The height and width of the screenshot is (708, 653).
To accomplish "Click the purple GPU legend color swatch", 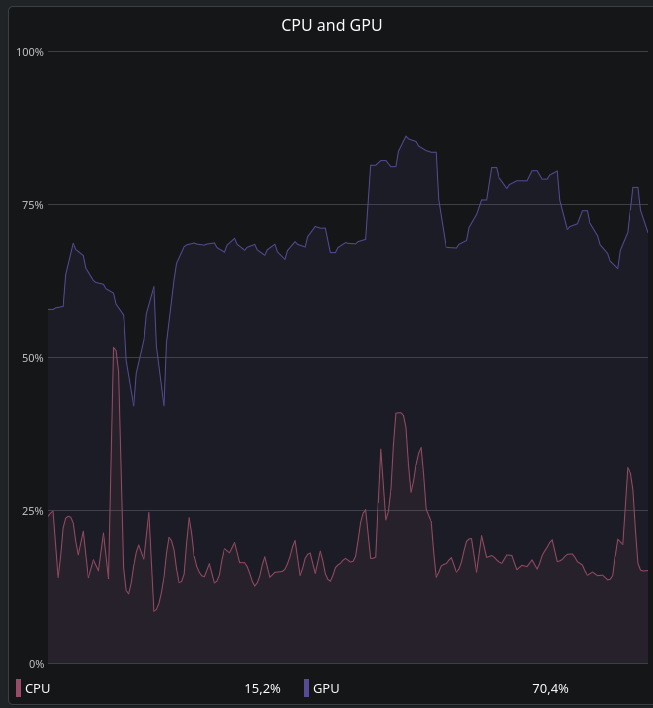I will coord(306,688).
